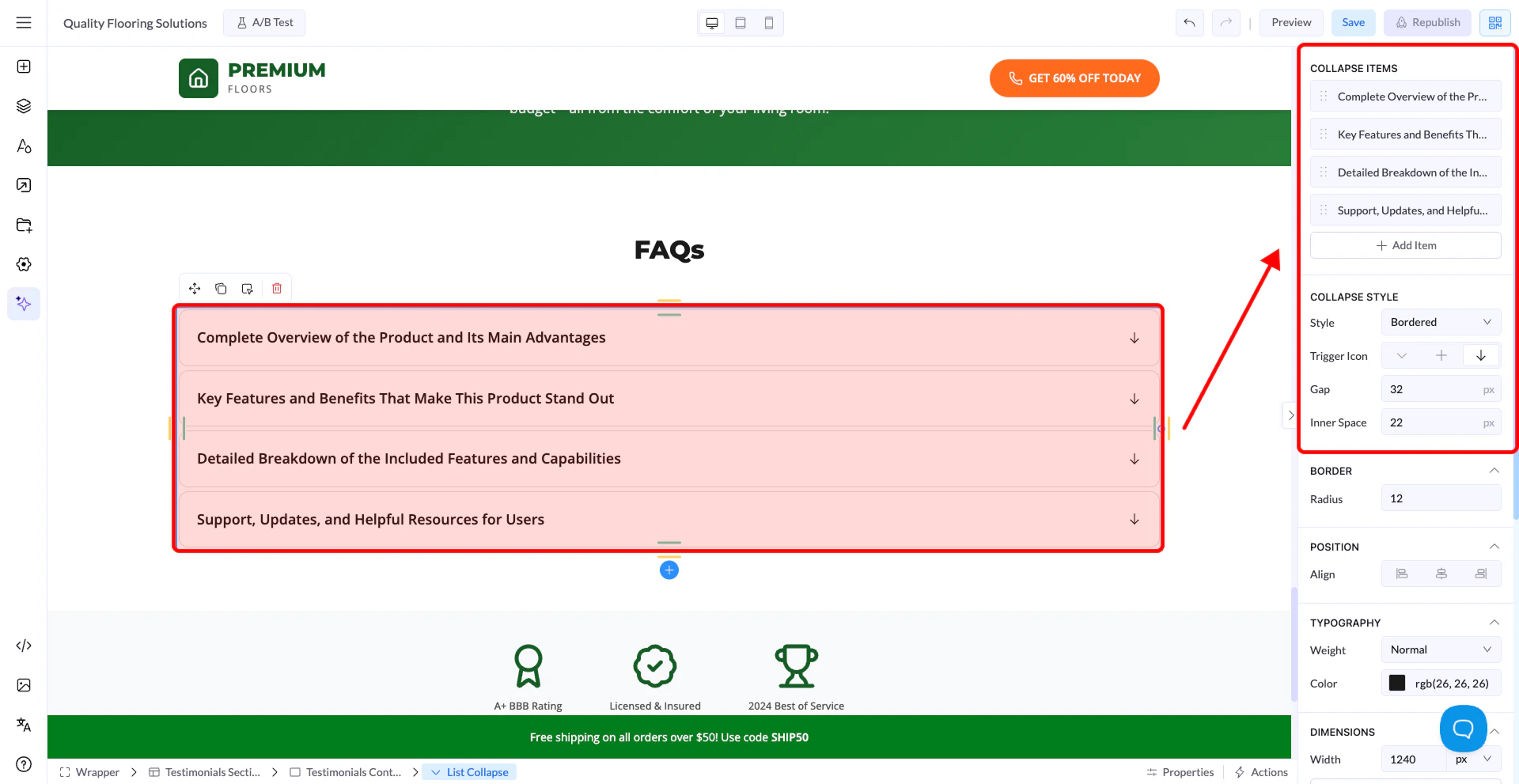1519x784 pixels.
Task: Open the Style dropdown set to Bordered
Action: (x=1441, y=322)
